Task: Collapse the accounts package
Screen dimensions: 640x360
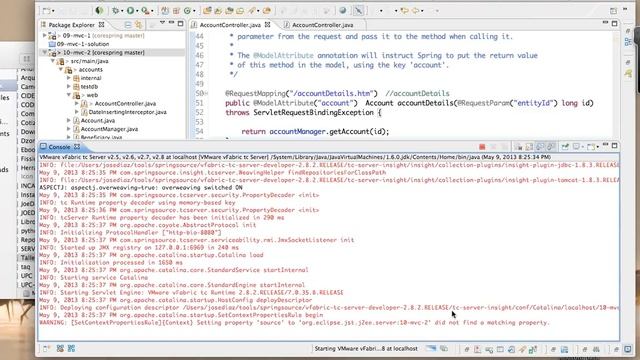Action: (x=61, y=70)
